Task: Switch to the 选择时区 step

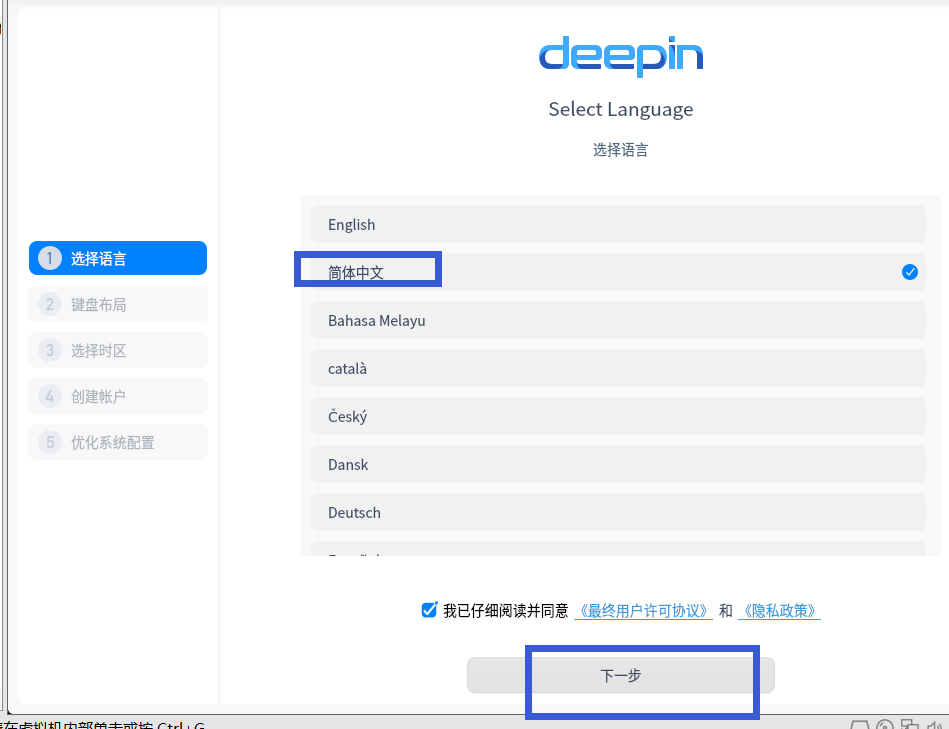Action: pos(117,350)
